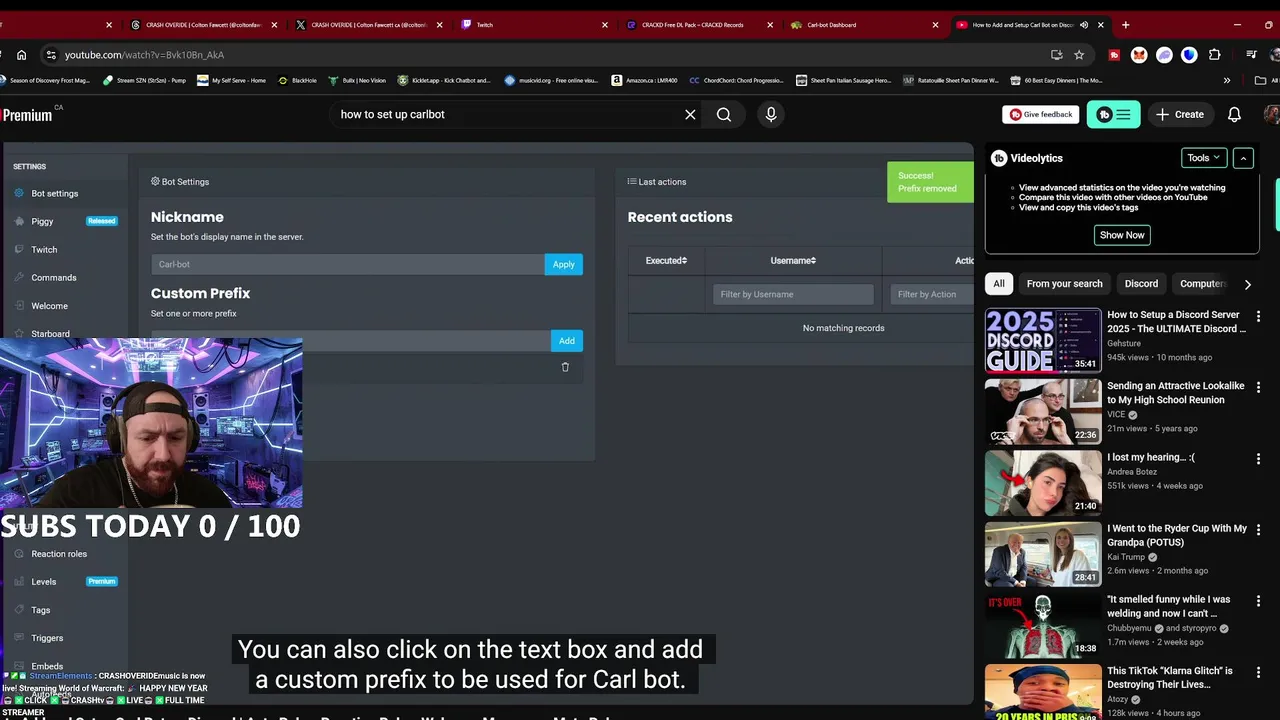Open options for Sending an Attractive Lookalike video
The width and height of the screenshot is (1280, 720).
(x=1258, y=387)
